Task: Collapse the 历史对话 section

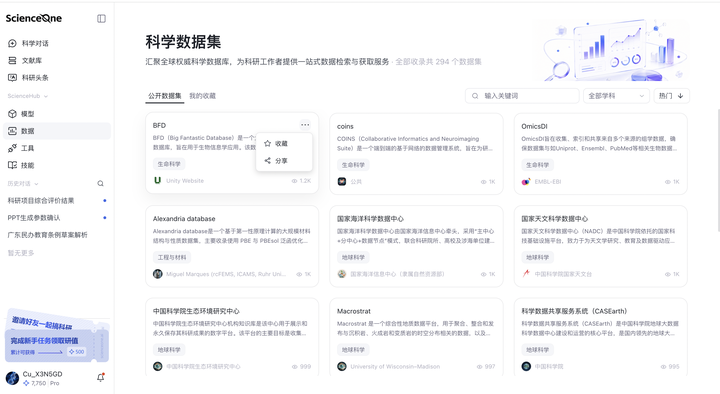Action: pyautogui.click(x=22, y=184)
